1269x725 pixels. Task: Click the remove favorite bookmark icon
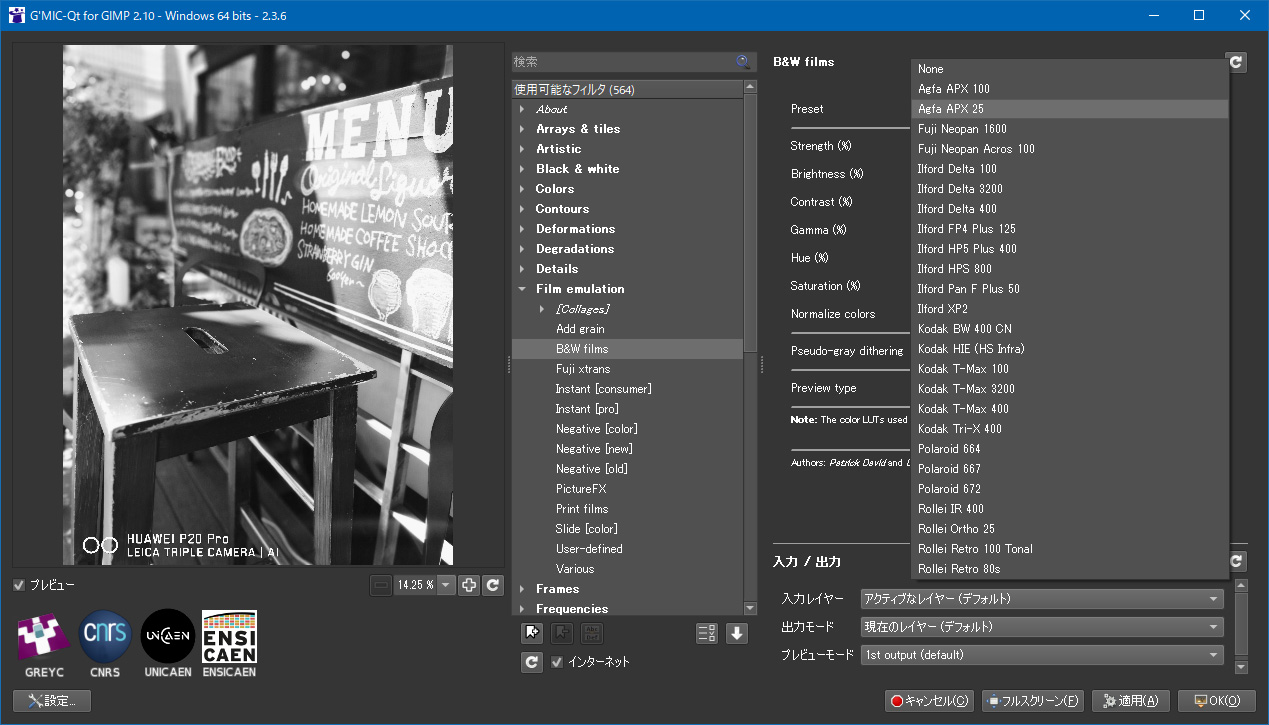pos(563,633)
